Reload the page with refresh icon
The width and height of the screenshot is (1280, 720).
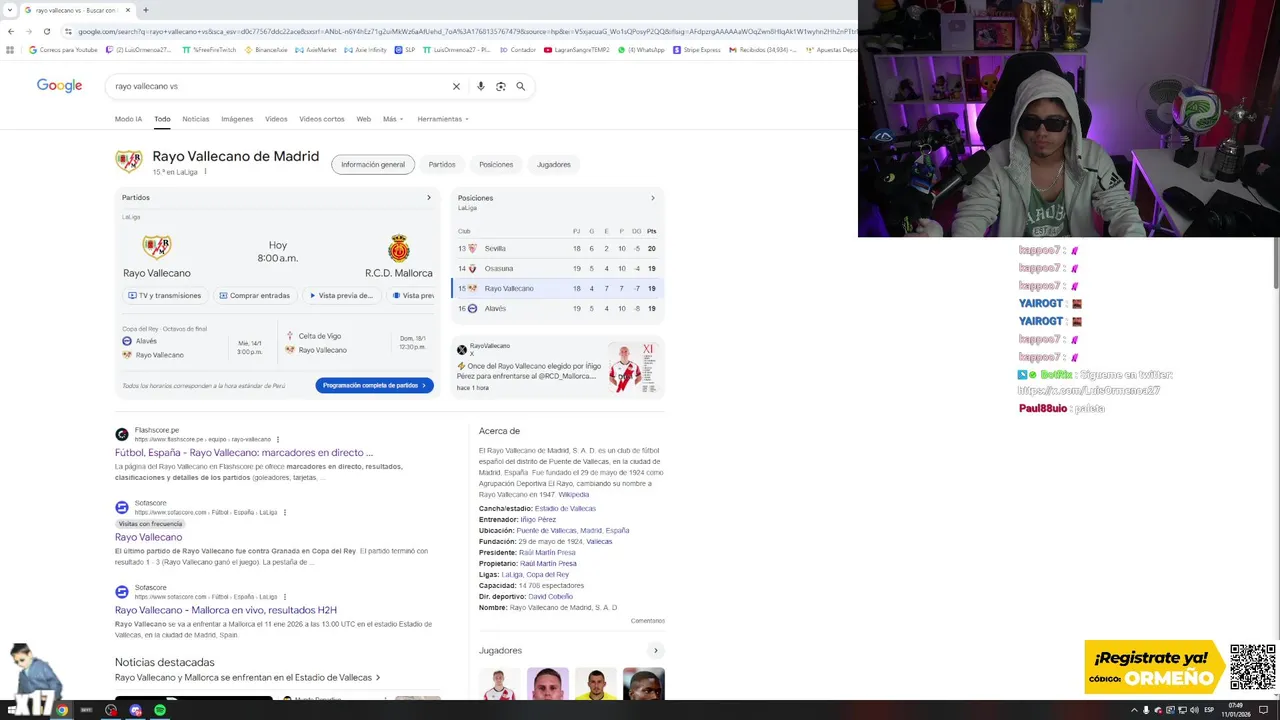[x=46, y=31]
